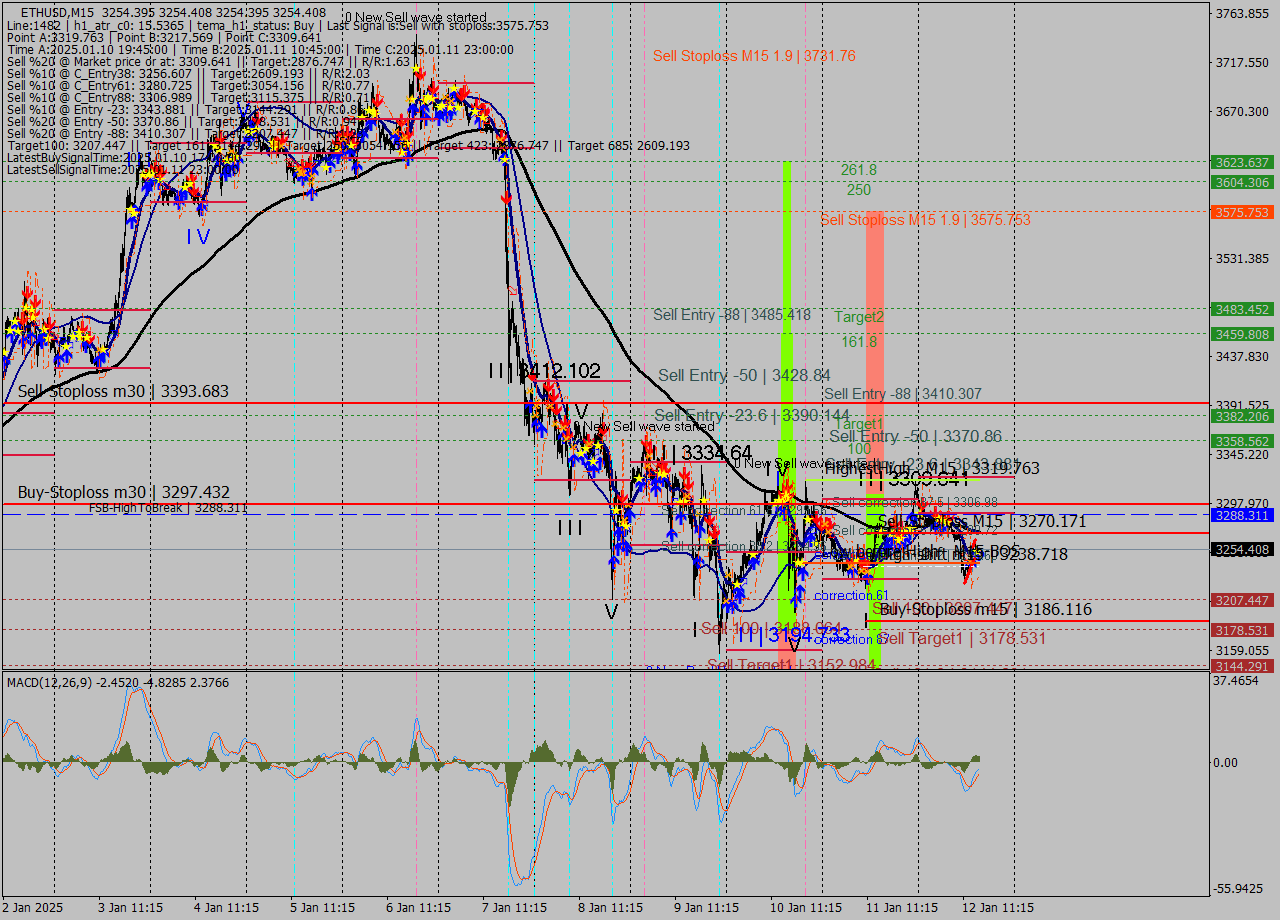This screenshot has width=1280, height=920.
Task: Click the '0 New Sell wave started' top label
Action: point(416,18)
